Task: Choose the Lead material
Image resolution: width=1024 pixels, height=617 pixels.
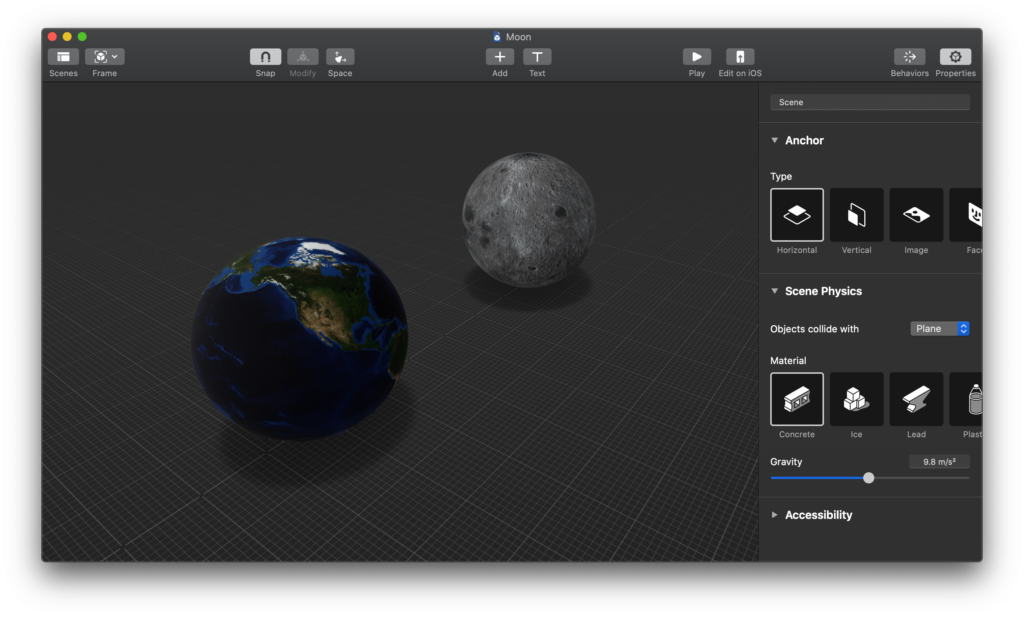Action: coord(916,399)
